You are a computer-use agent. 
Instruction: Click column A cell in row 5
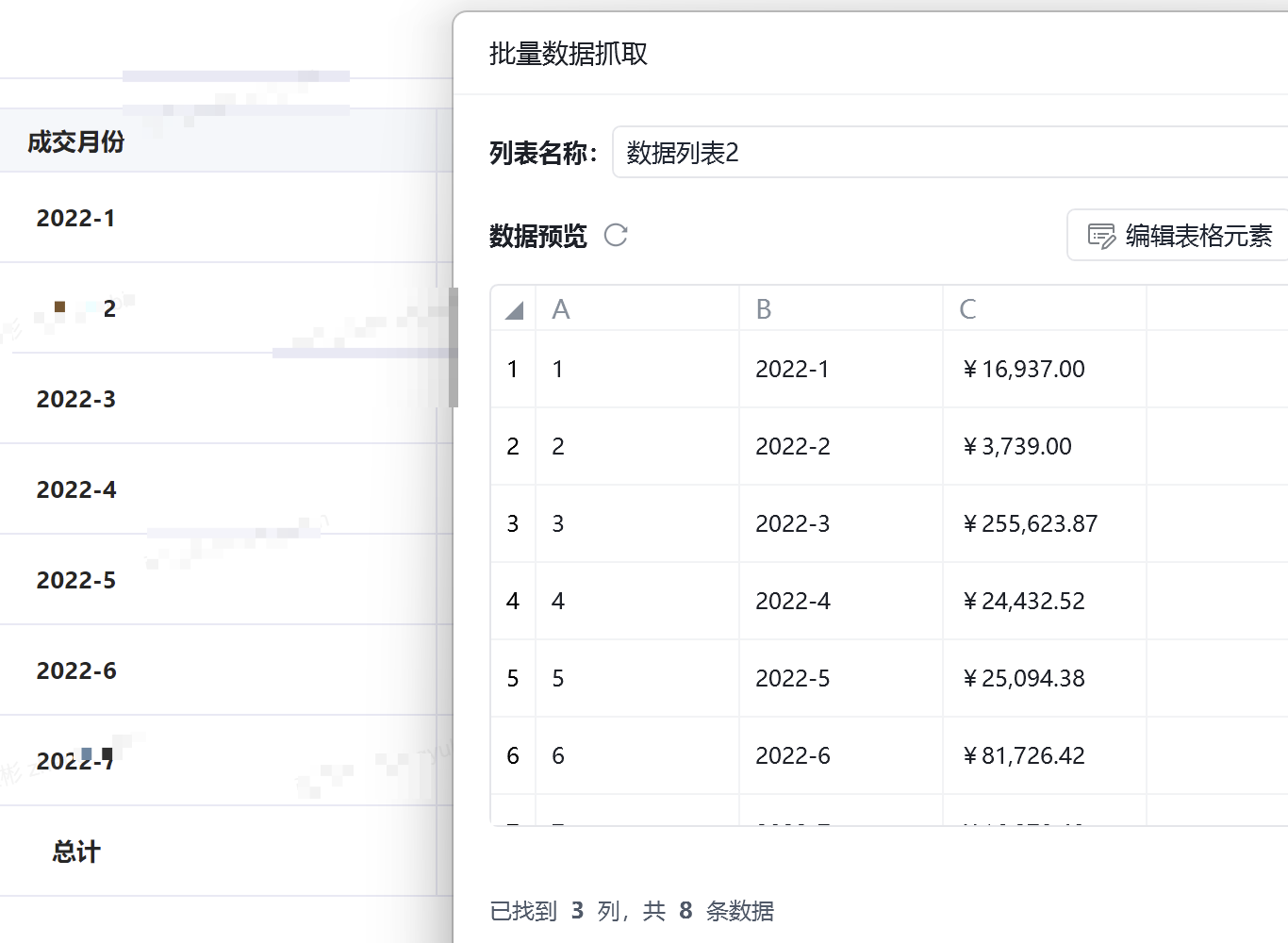tap(637, 678)
